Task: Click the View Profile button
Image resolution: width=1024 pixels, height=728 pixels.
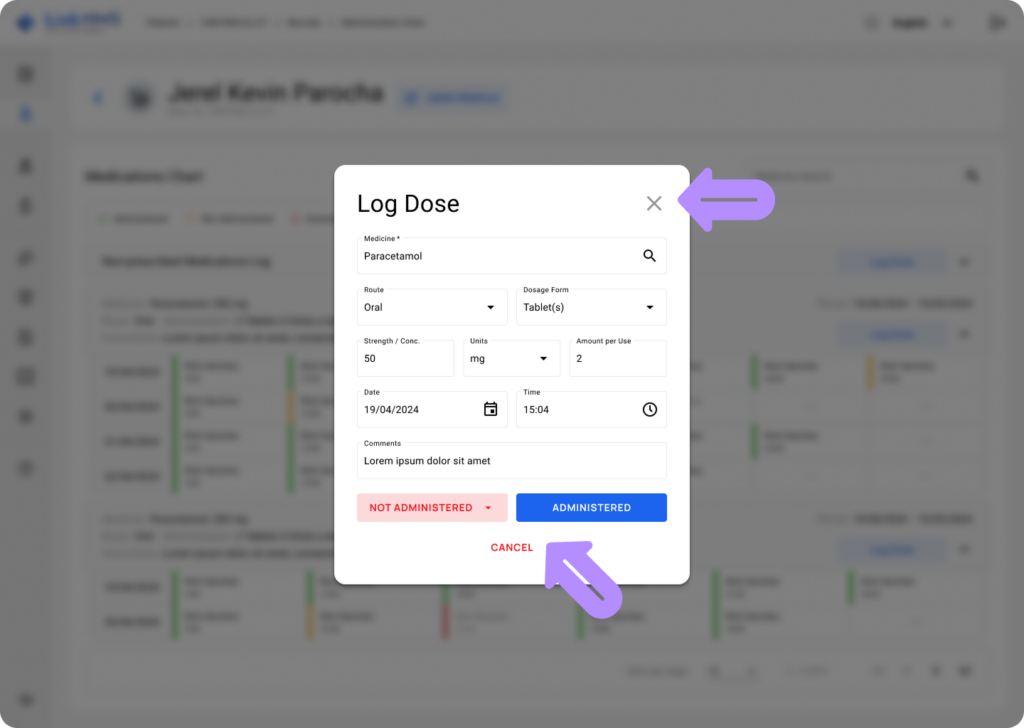Action: pyautogui.click(x=452, y=98)
